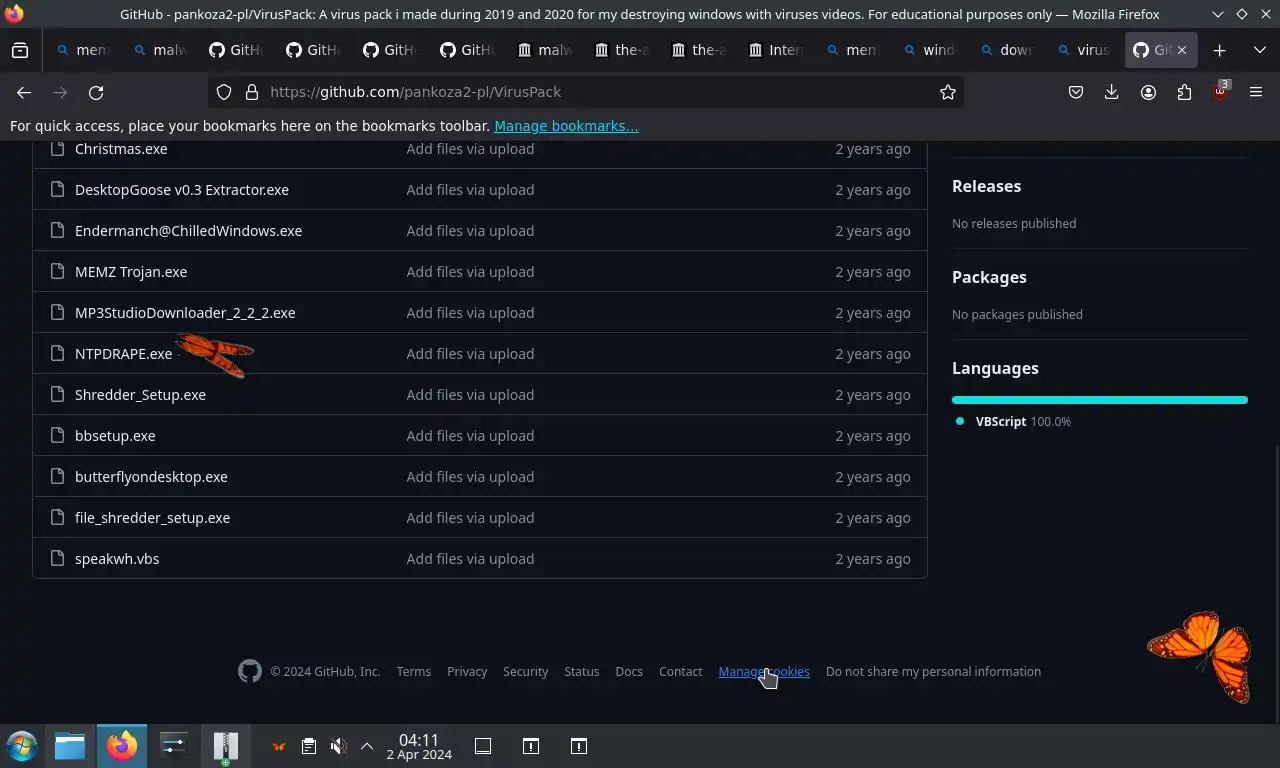Click the GitHub logo in page footer
1280x768 pixels.
[250, 671]
